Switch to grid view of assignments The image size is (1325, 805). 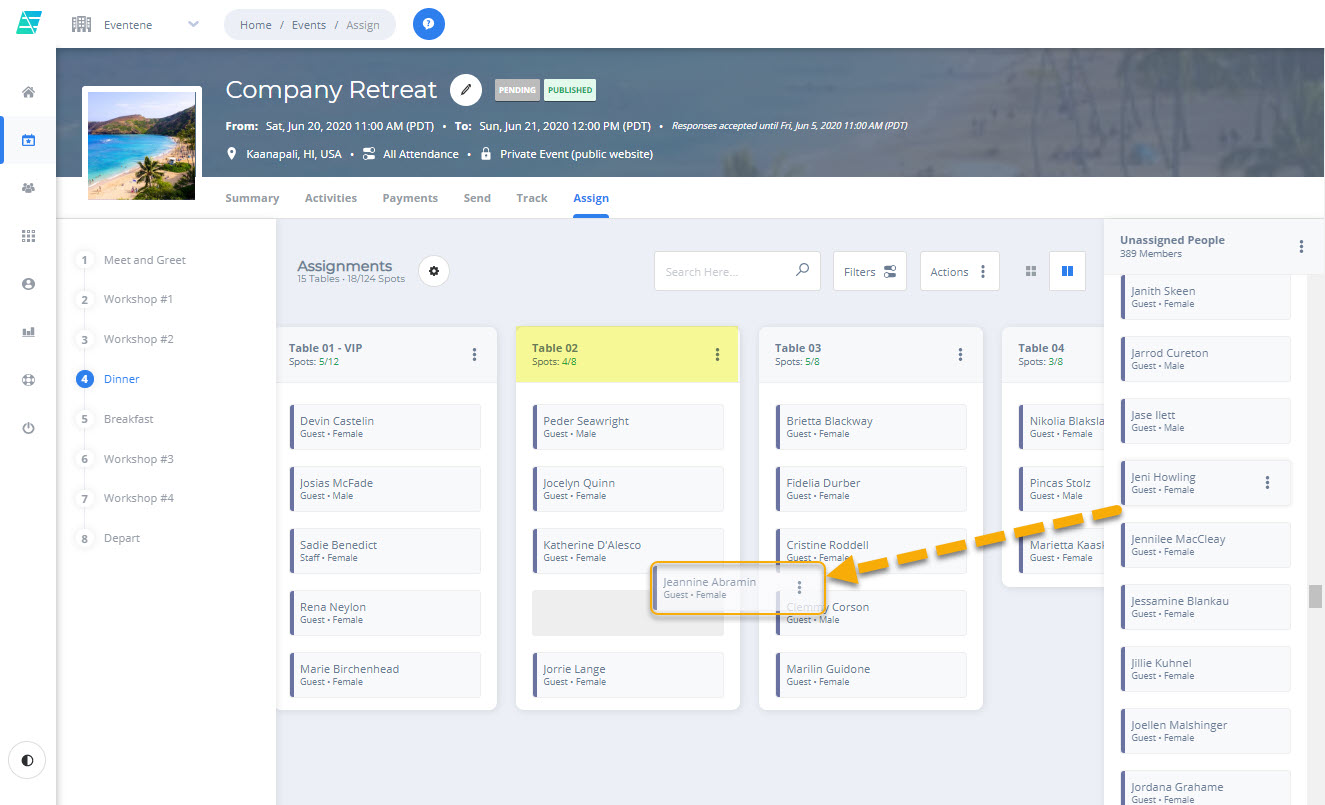1030,270
